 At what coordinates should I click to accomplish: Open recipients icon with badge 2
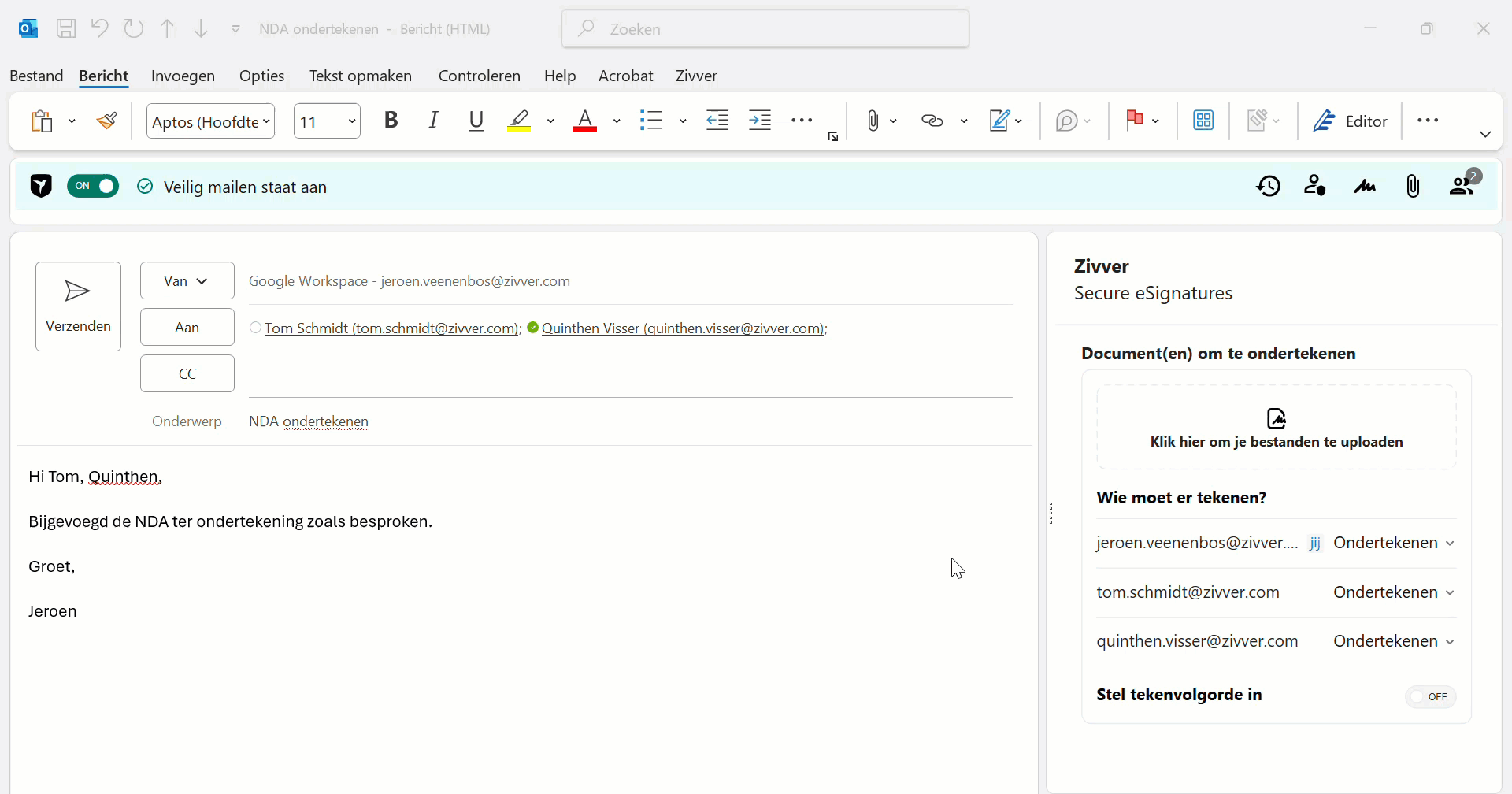[x=1465, y=183]
